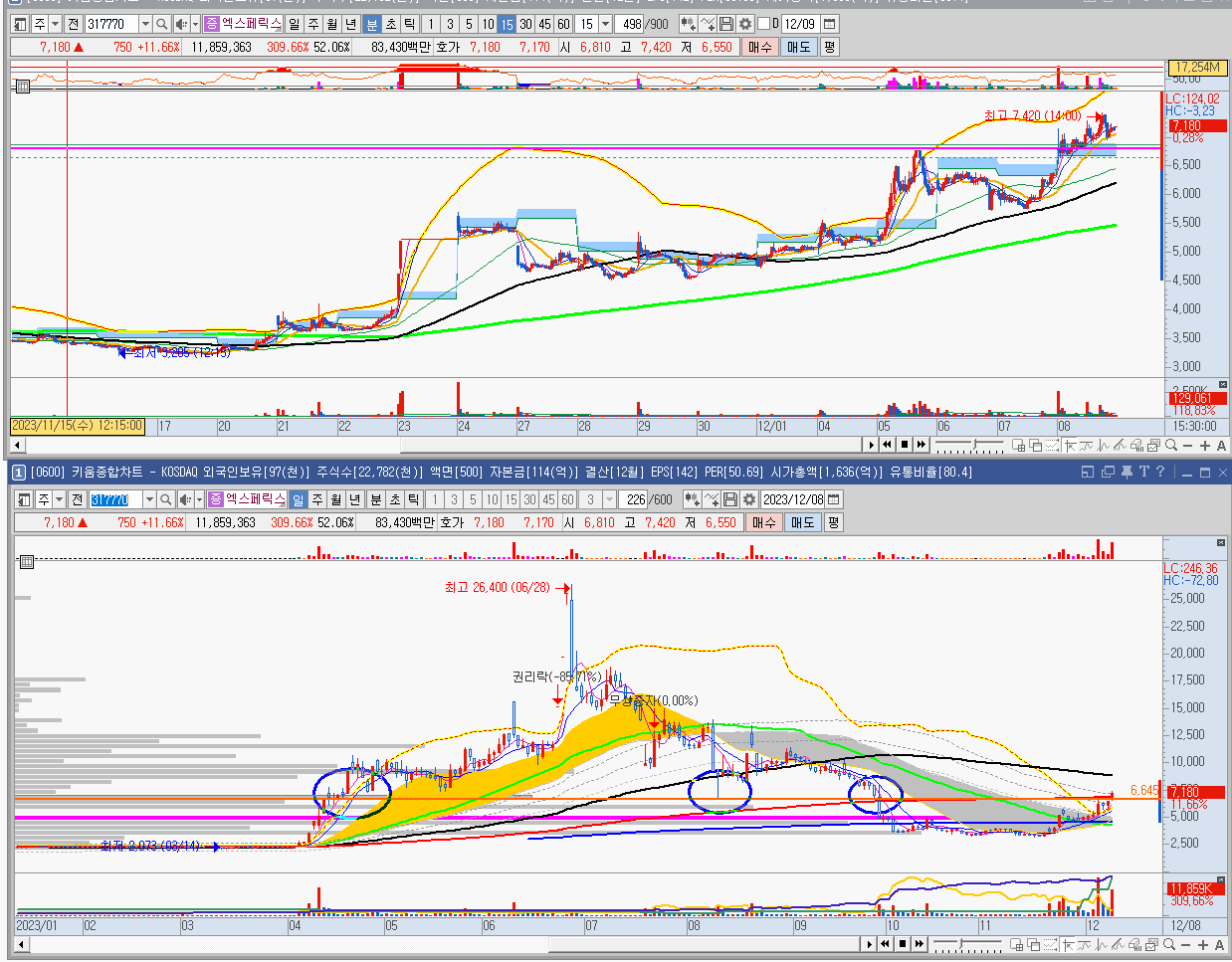Click 매수 buy button in daily chart
The width and height of the screenshot is (1232, 962).
click(x=763, y=521)
